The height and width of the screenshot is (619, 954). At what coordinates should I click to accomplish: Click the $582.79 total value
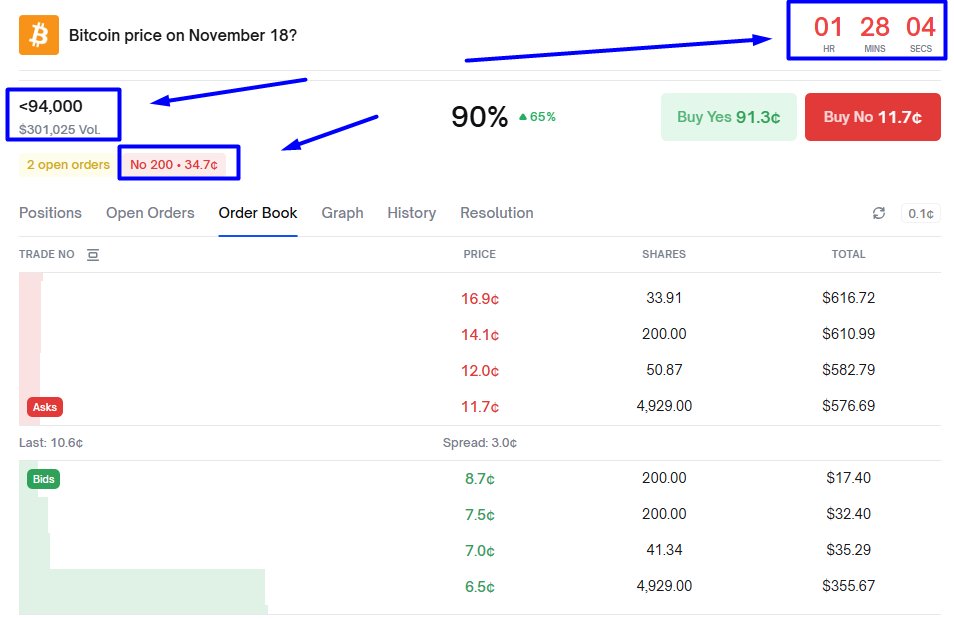coord(848,370)
